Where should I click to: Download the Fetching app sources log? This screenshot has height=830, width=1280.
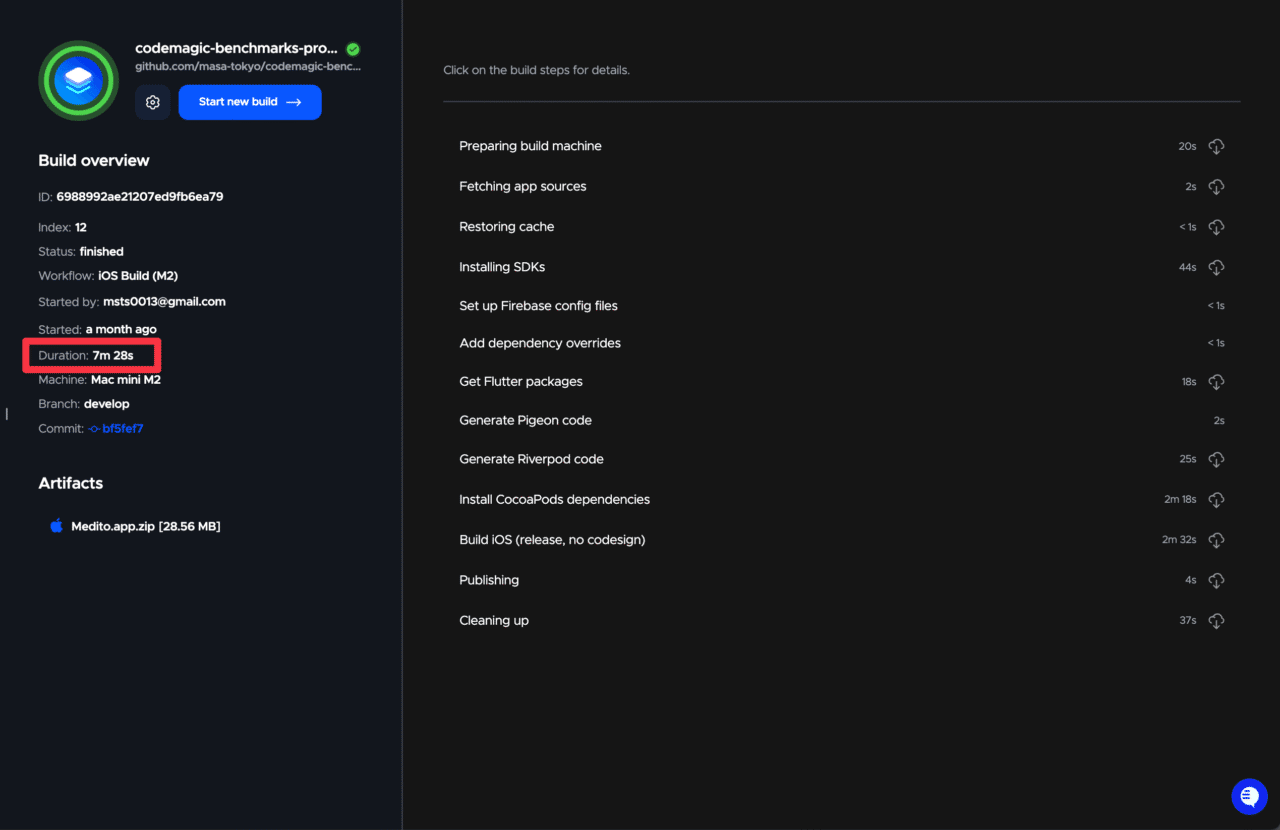click(1216, 187)
